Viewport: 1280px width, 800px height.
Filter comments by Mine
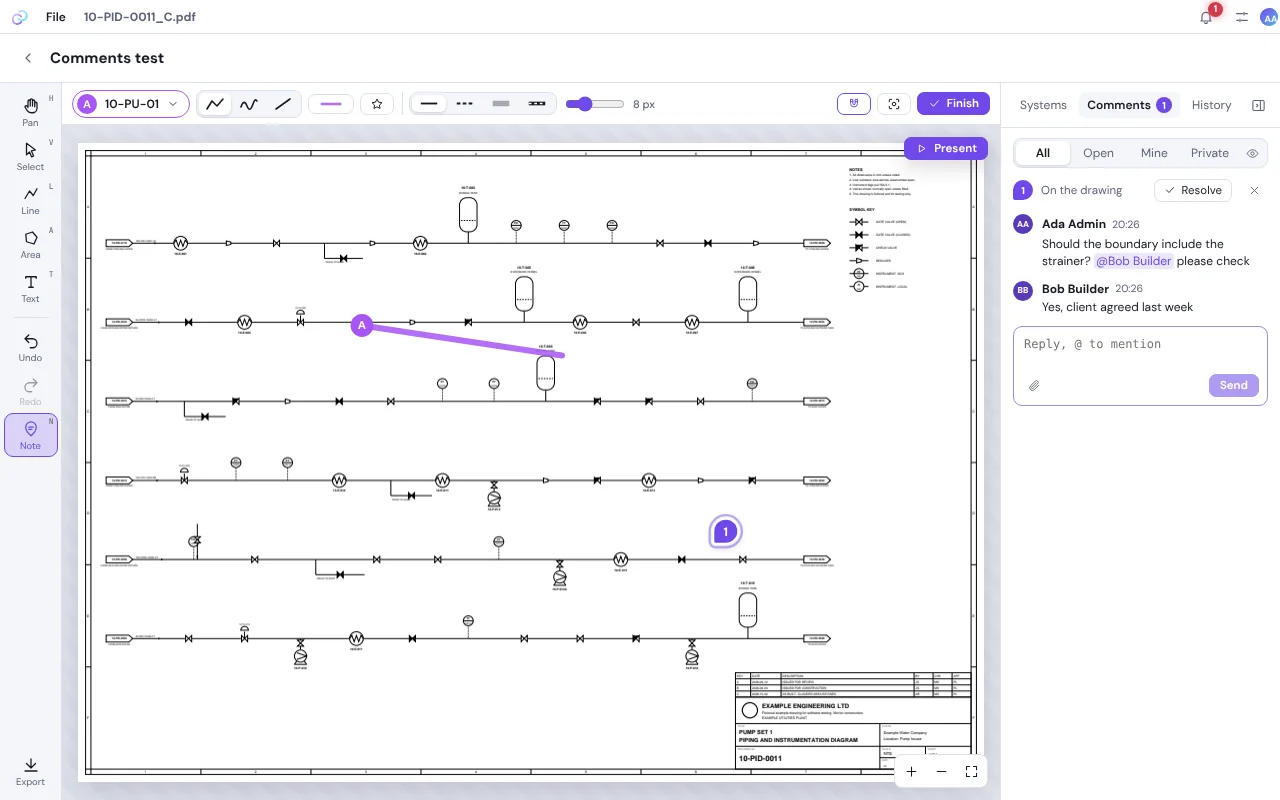[1154, 153]
